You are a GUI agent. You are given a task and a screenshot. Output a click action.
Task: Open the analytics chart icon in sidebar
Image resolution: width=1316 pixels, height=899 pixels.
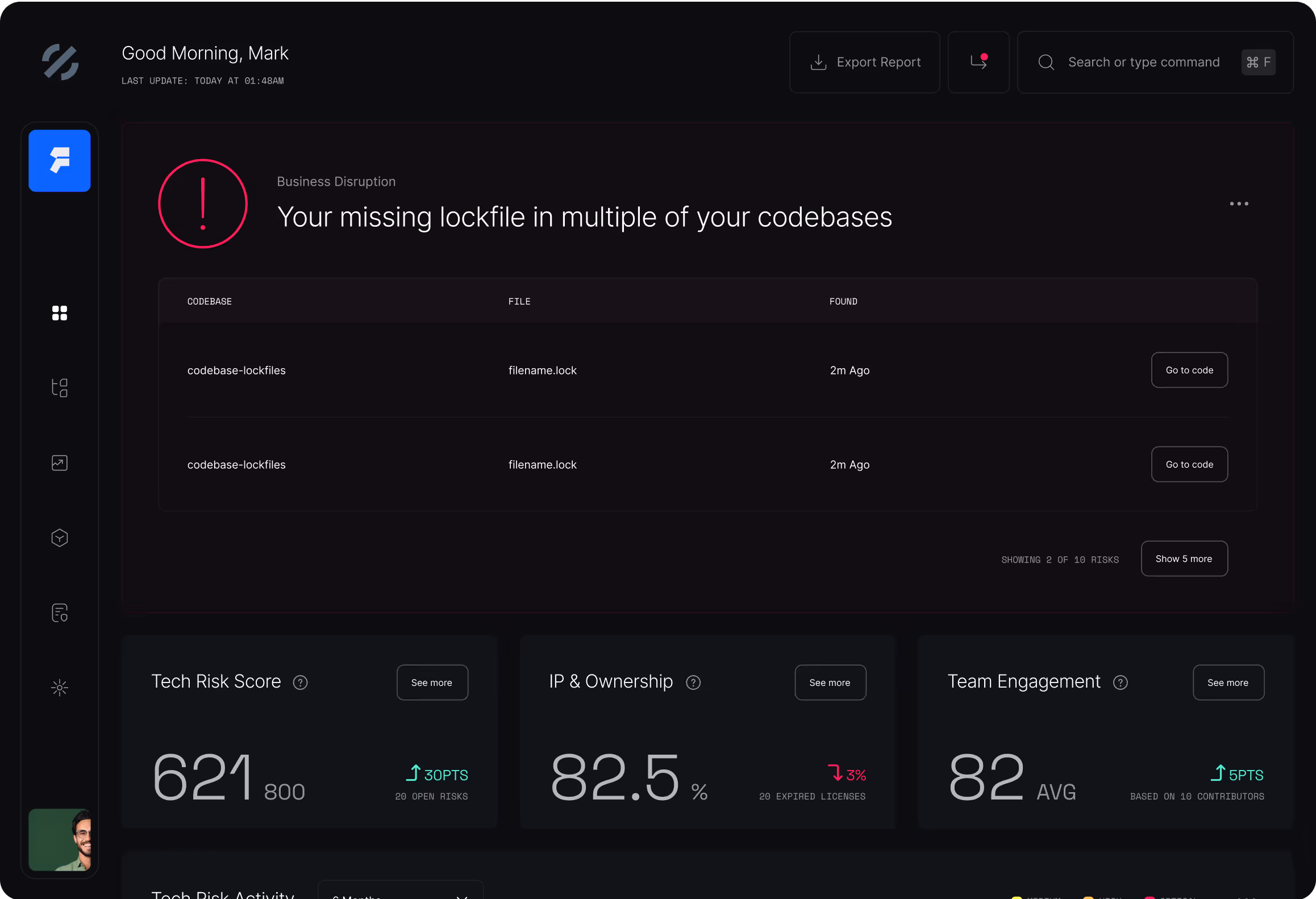[x=60, y=463]
